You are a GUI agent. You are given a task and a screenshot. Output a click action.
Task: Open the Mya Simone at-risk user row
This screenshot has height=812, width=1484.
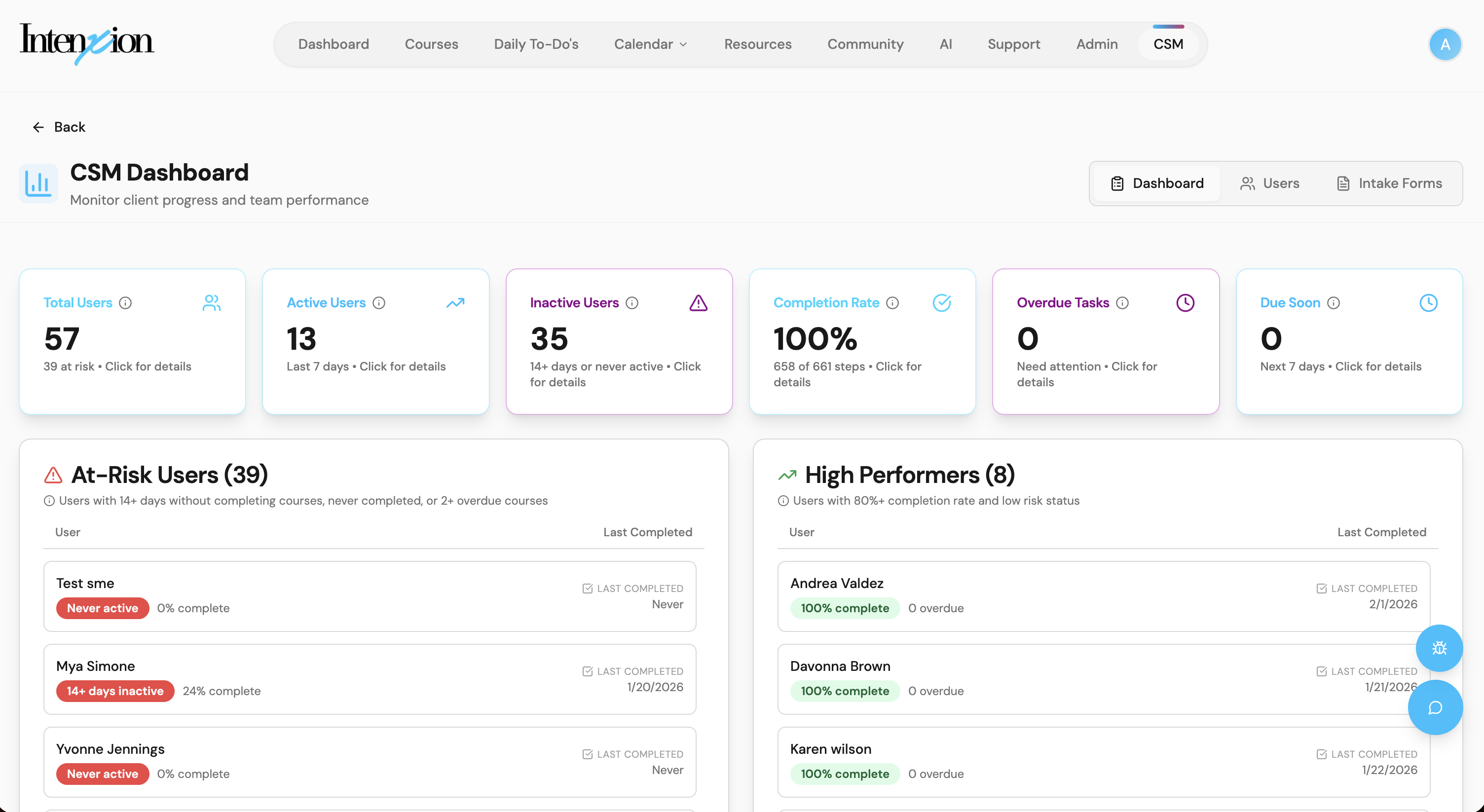coord(369,678)
